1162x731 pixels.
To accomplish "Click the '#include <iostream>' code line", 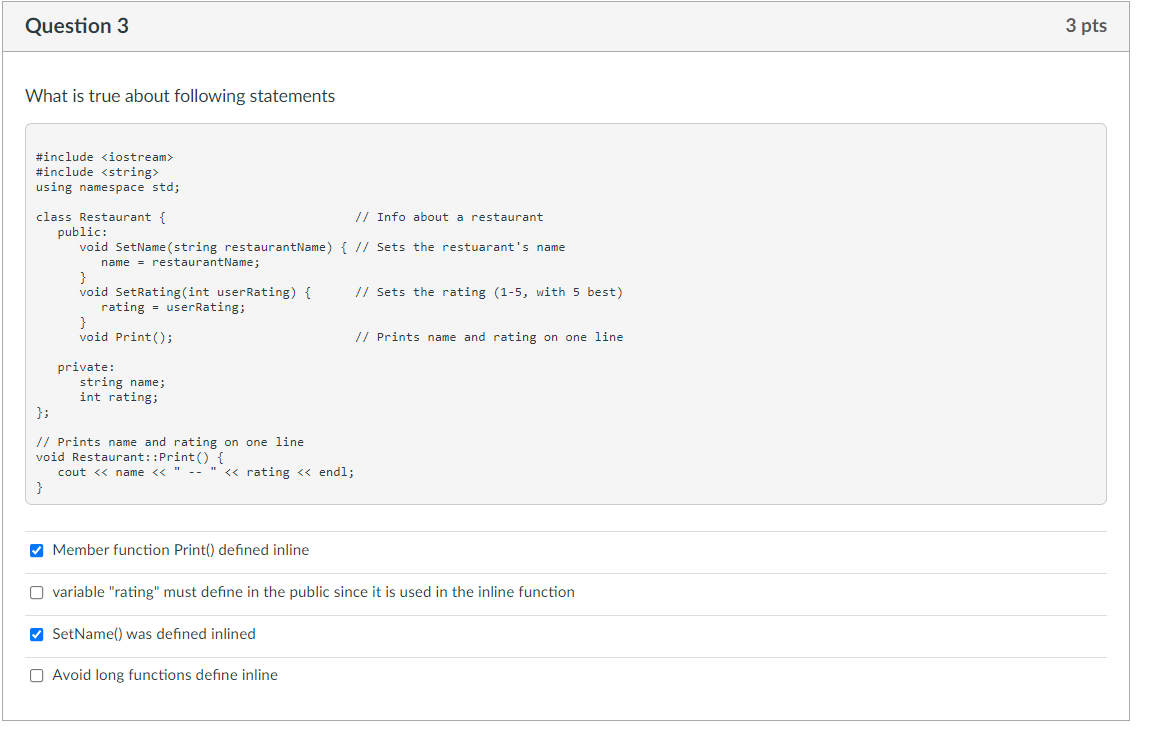I will pos(104,157).
